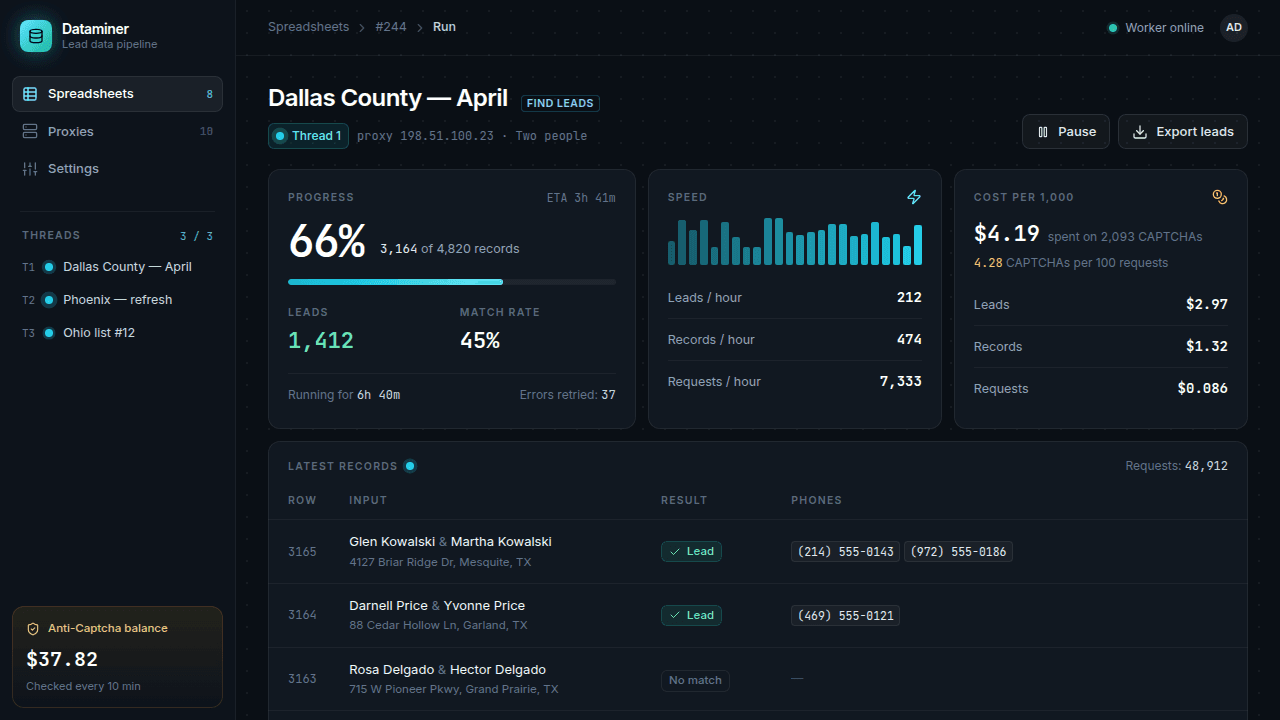Click the Thread 1 badge
Viewport: 1280px width, 720px height.
(x=308, y=136)
